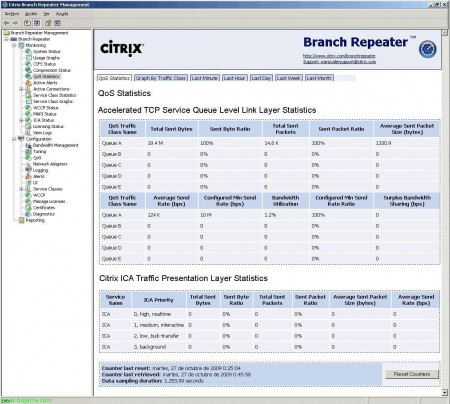Switch to the Last Week tab

tap(289, 78)
